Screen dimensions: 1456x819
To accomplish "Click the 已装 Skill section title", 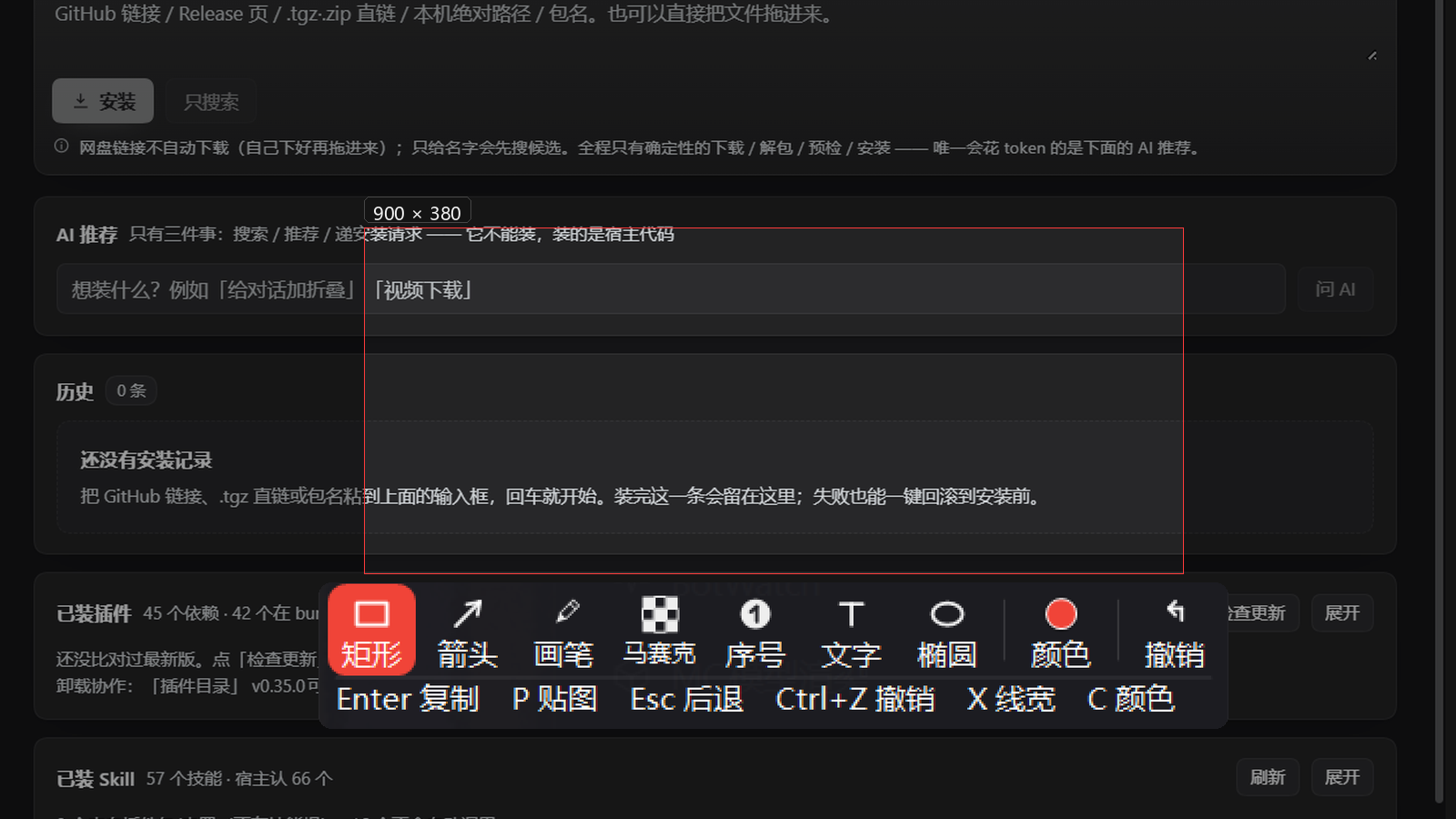I will 96,779.
